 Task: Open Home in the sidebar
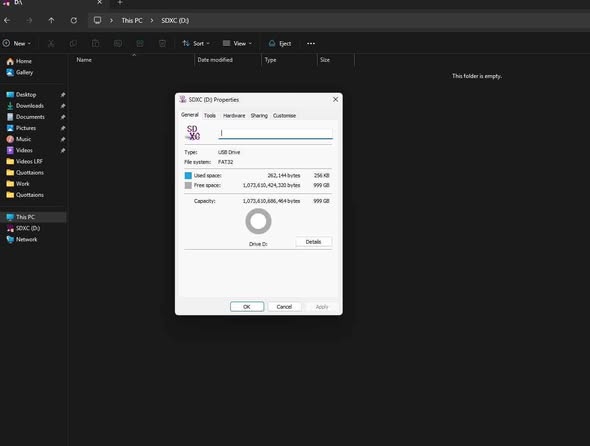point(19,61)
